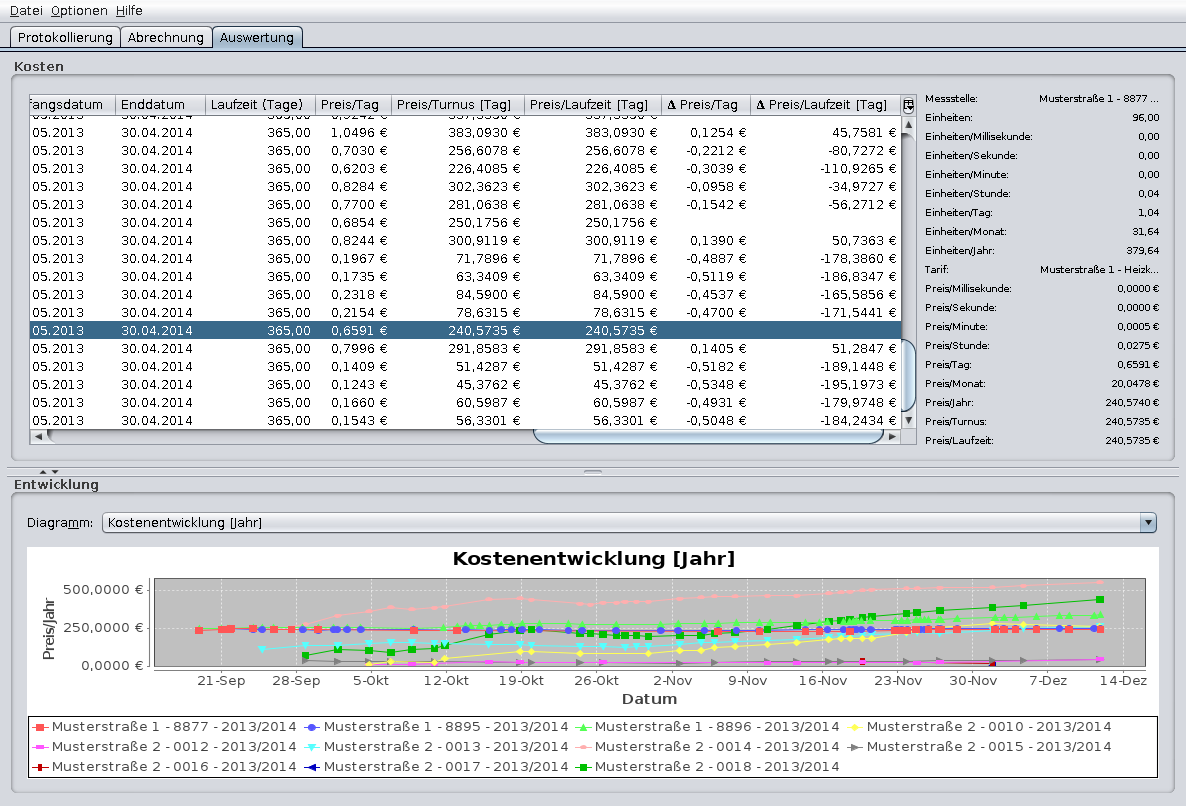Image resolution: width=1186 pixels, height=806 pixels.
Task: Click the vertical scrollbar down arrow
Action: point(908,421)
